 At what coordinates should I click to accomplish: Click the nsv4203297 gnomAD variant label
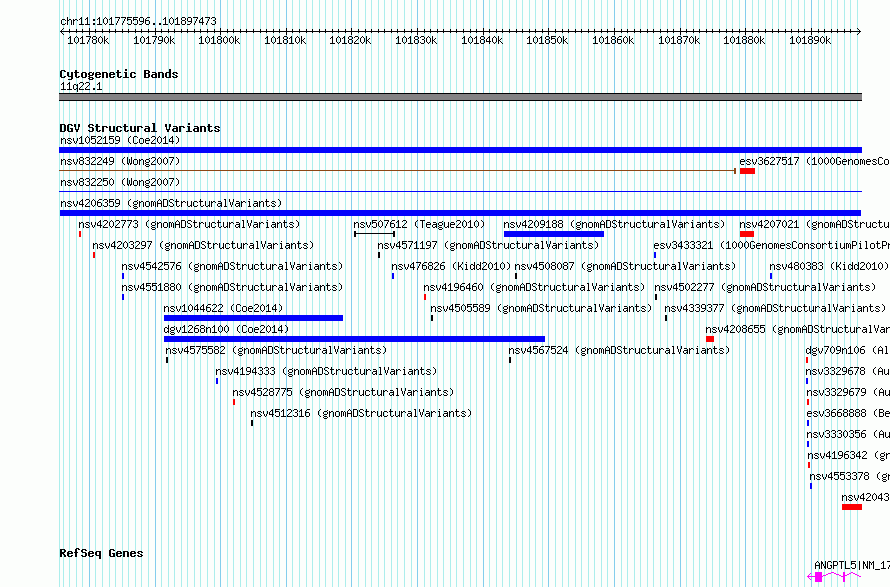(203, 245)
